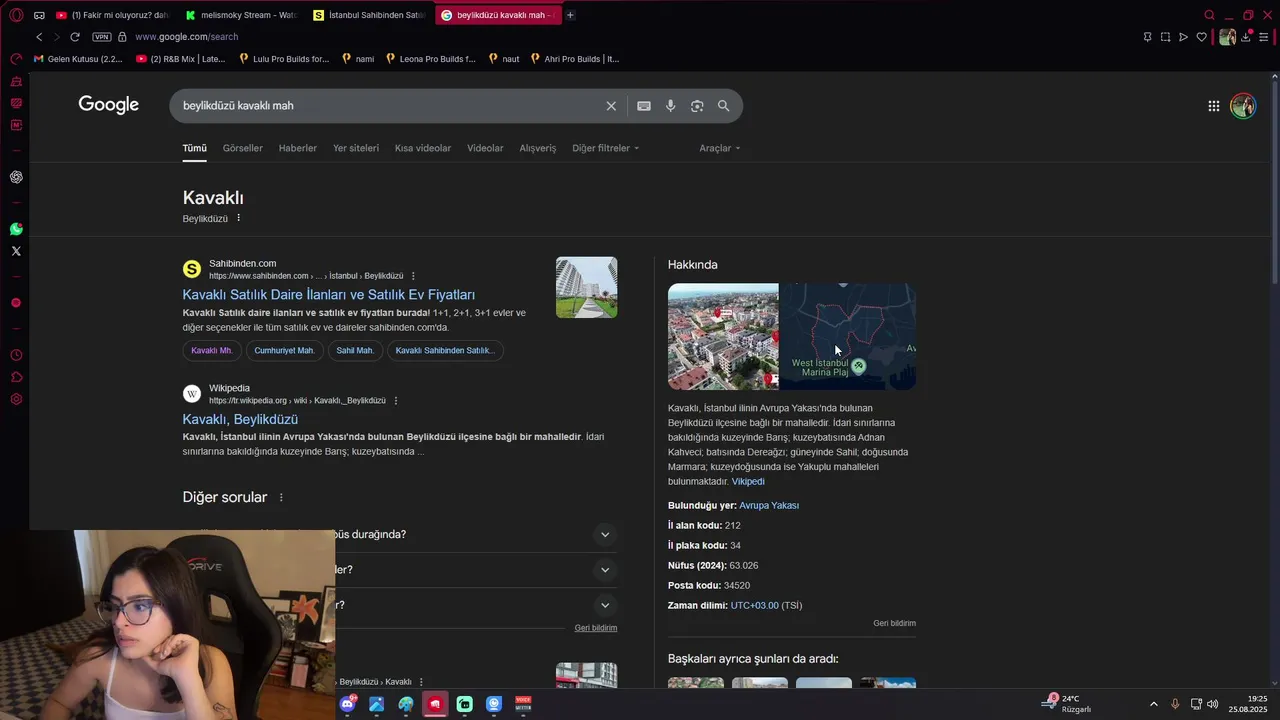Viewport: 1280px width, 720px height.
Task: Open WhatsApp in the Opera sidebar
Action: pyautogui.click(x=16, y=229)
